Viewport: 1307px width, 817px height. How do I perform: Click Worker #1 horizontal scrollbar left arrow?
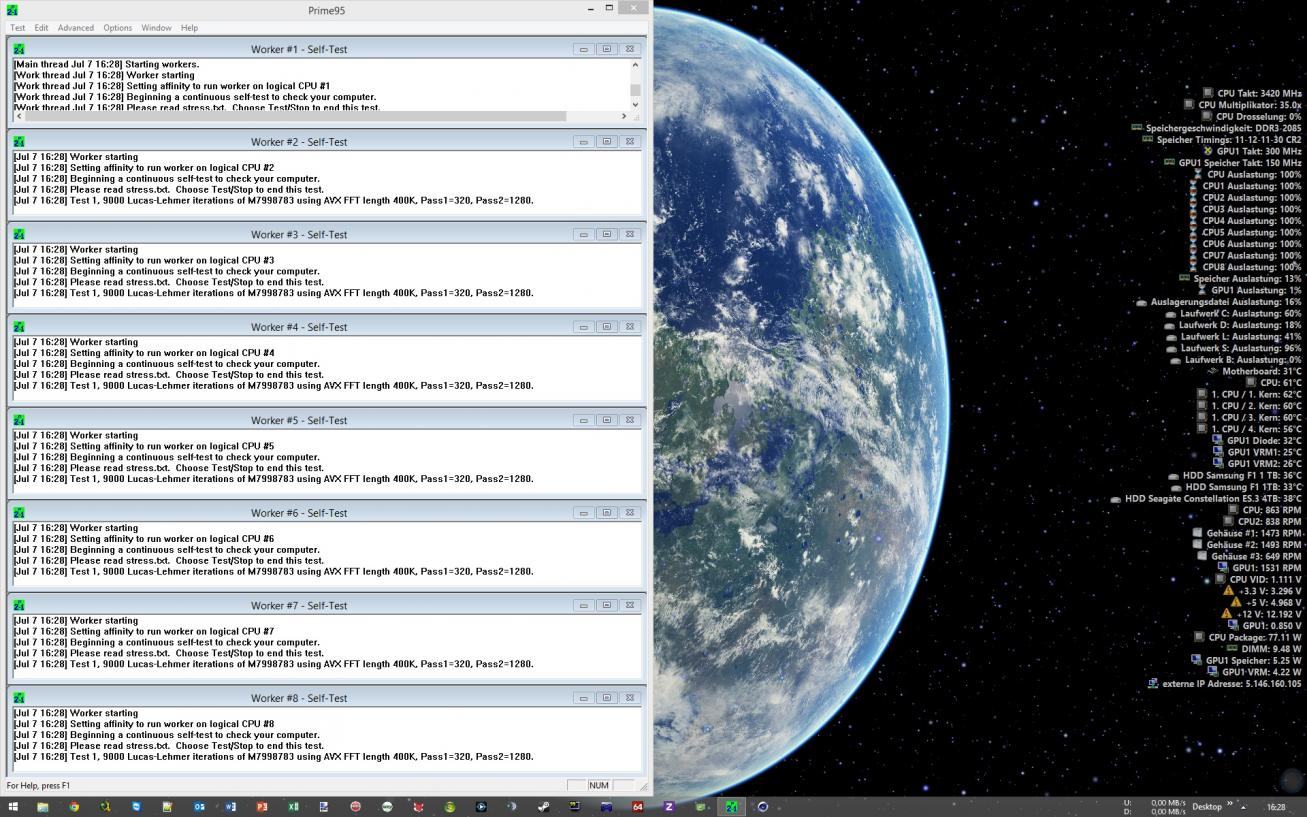[17, 116]
